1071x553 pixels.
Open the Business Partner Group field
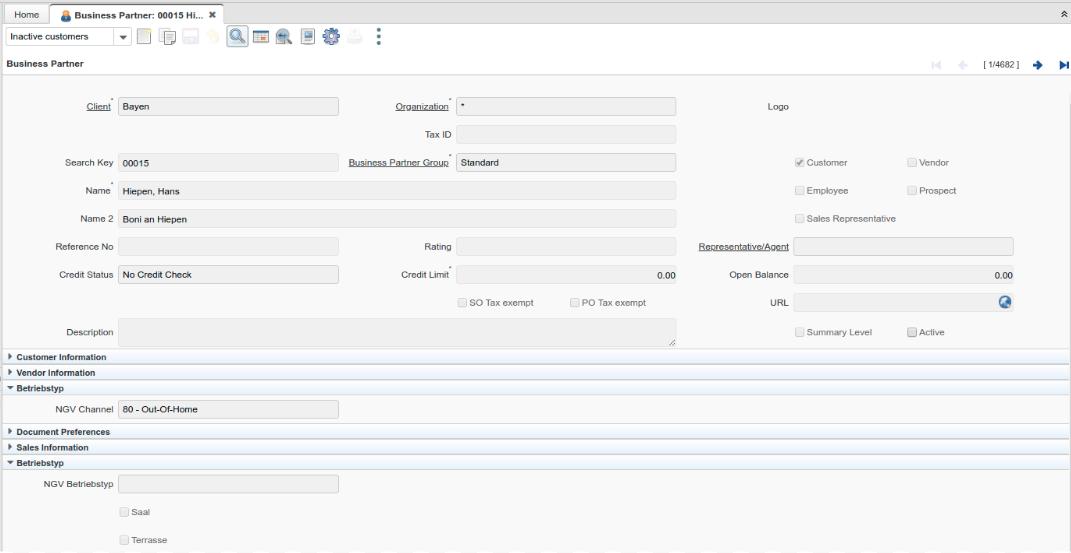[566, 162]
